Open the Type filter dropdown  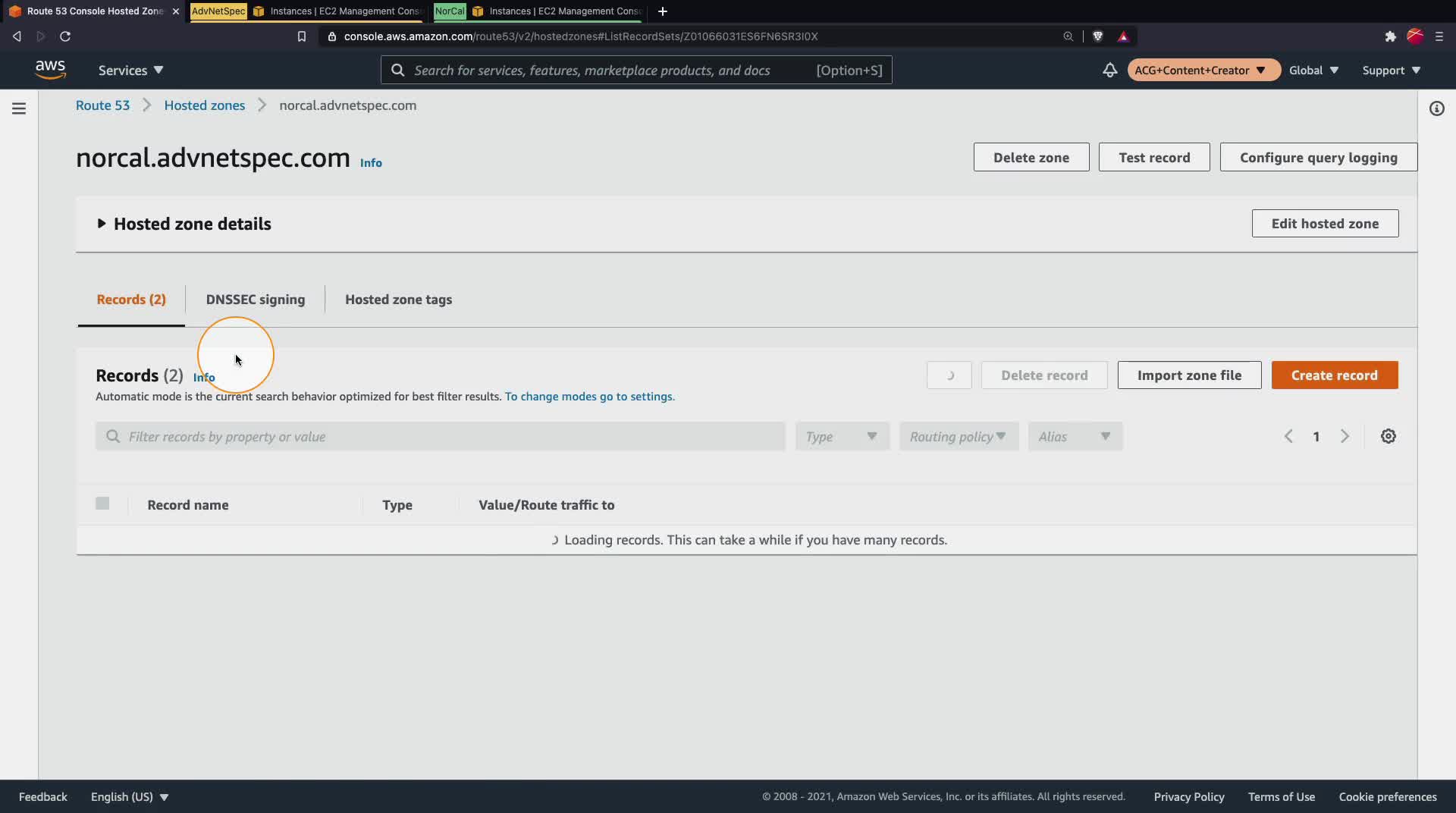point(842,437)
